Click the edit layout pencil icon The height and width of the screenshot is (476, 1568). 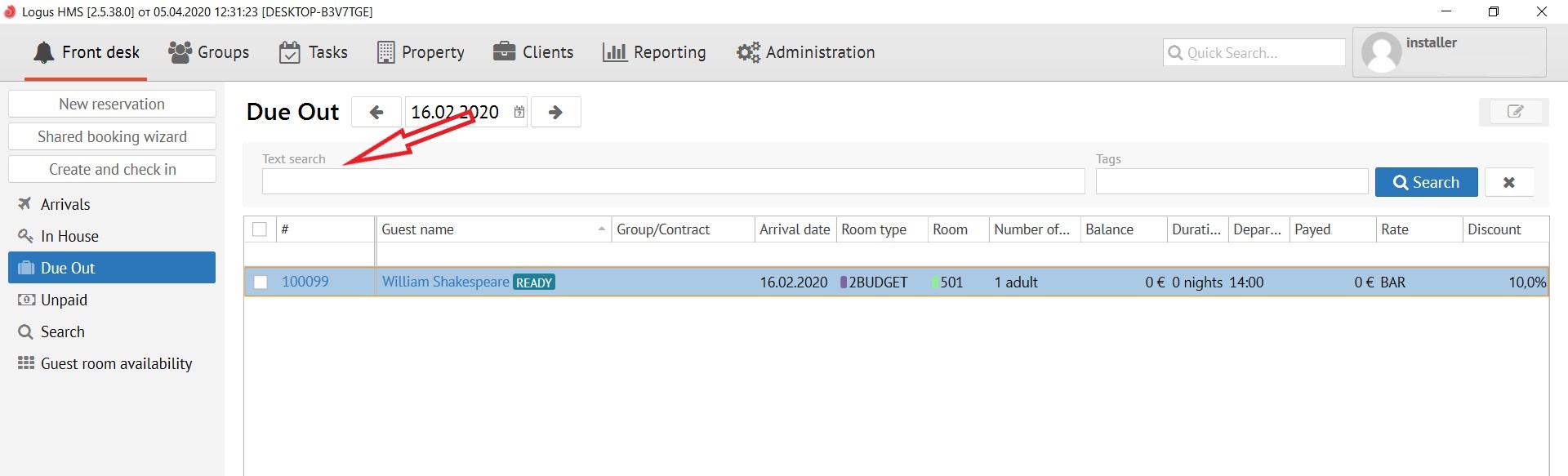coord(1514,112)
